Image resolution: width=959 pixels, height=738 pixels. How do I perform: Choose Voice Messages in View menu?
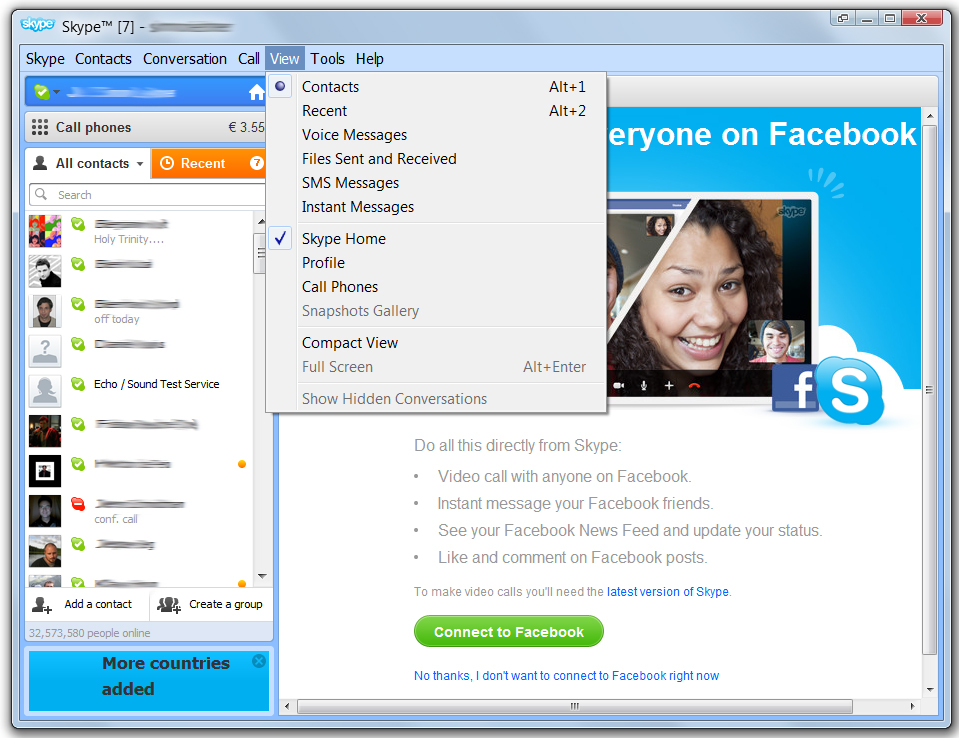pyautogui.click(x=436, y=135)
